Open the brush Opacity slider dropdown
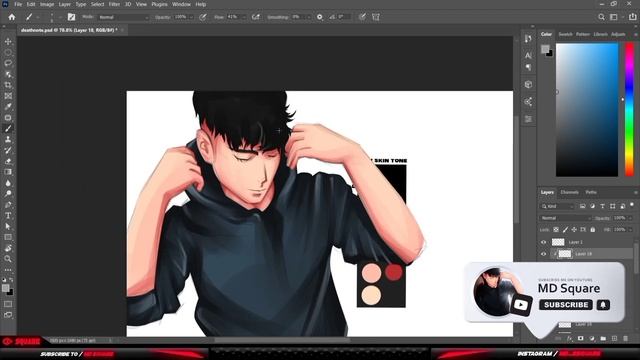The image size is (640, 360). pyautogui.click(x=191, y=17)
